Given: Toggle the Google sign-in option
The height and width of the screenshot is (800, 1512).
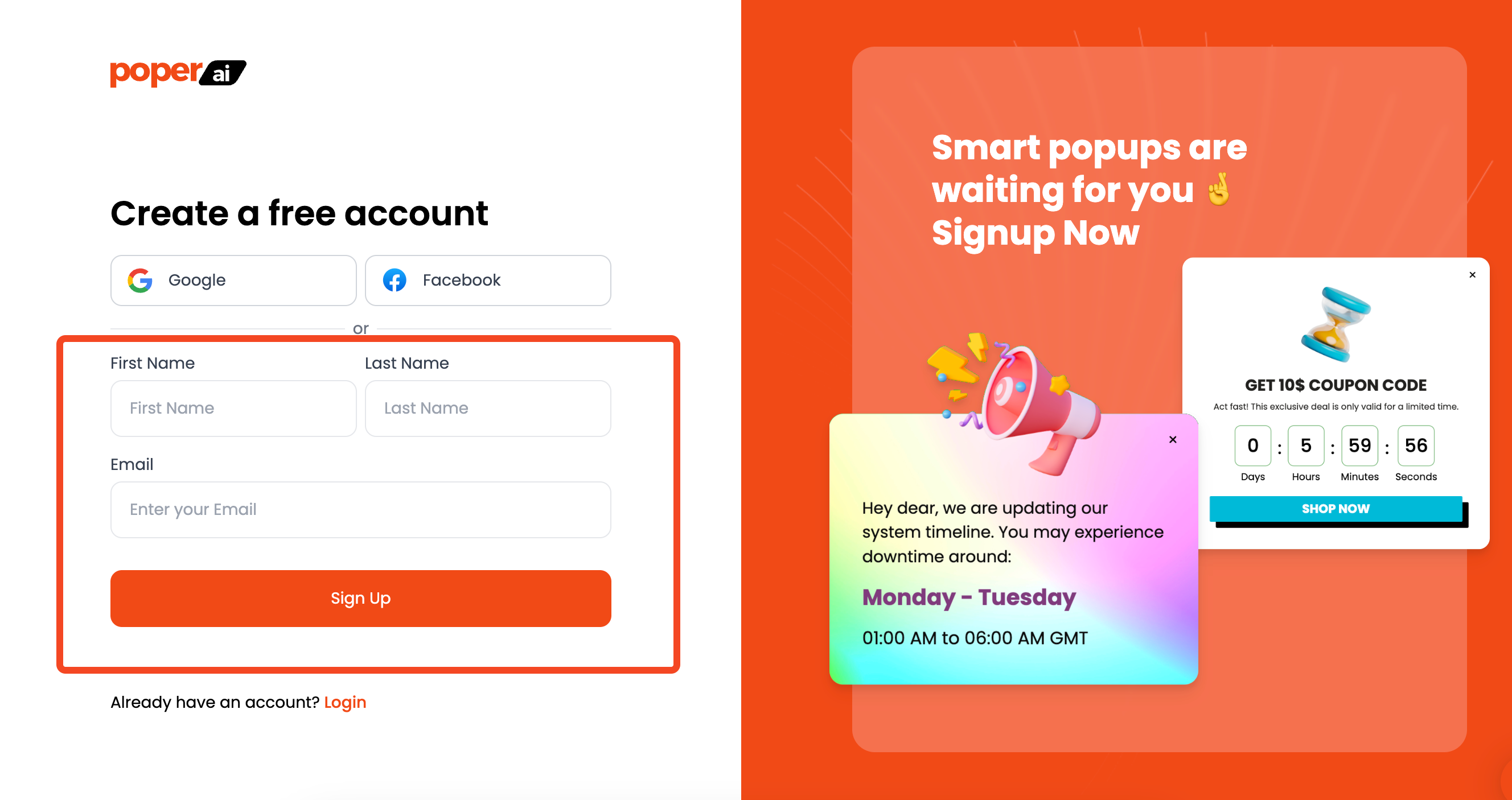Looking at the screenshot, I should coord(234,280).
